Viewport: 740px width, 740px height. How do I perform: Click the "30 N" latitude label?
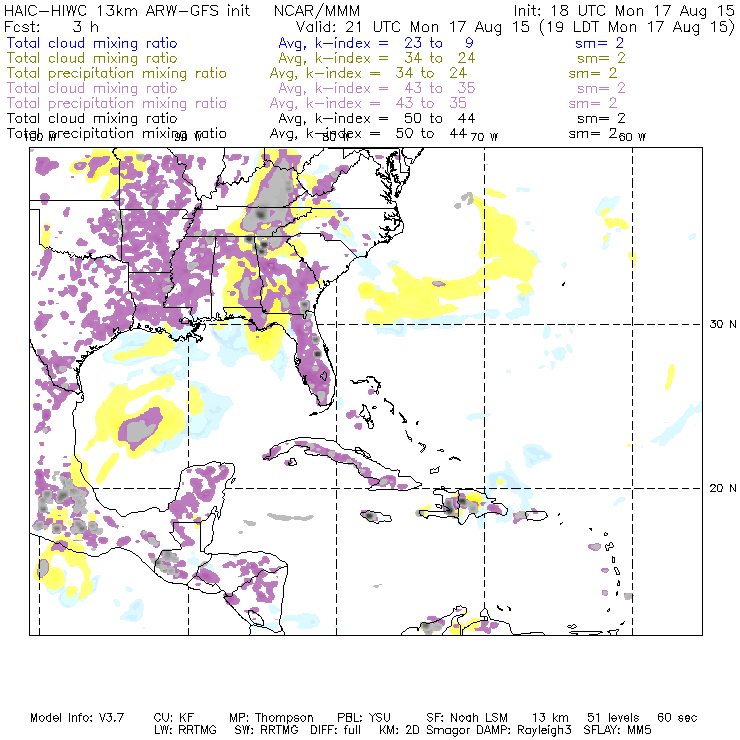coord(723,324)
